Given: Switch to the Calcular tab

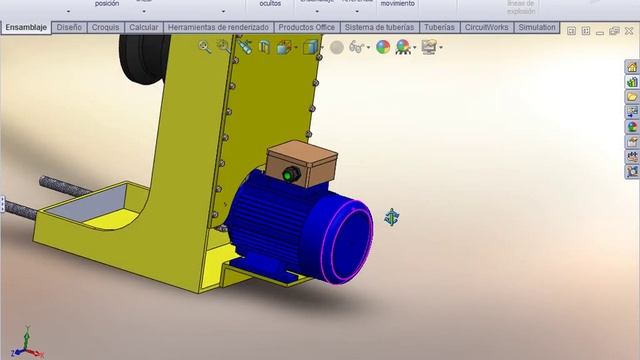Looking at the screenshot, I should [144, 27].
